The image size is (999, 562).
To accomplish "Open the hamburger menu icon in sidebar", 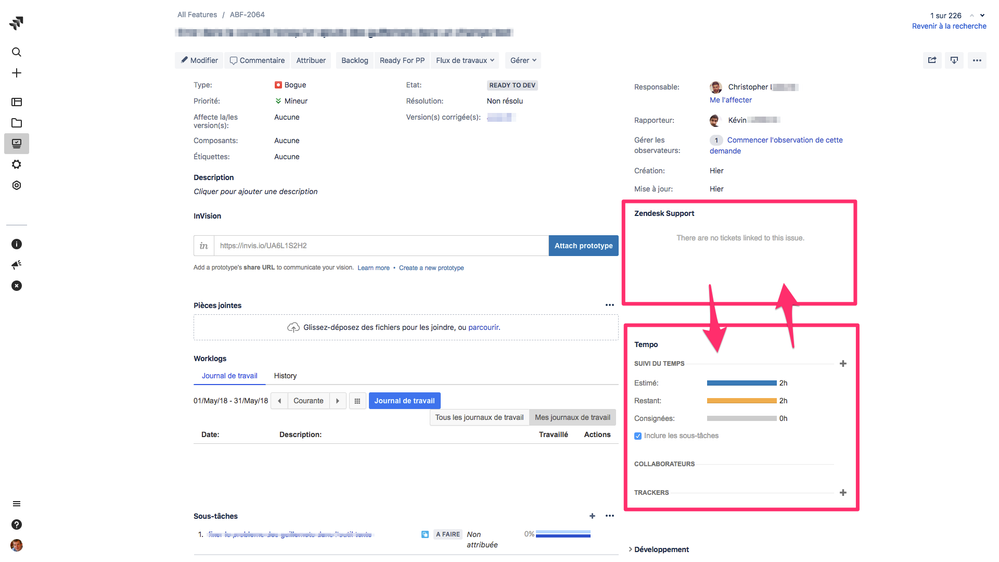I will coord(17,503).
